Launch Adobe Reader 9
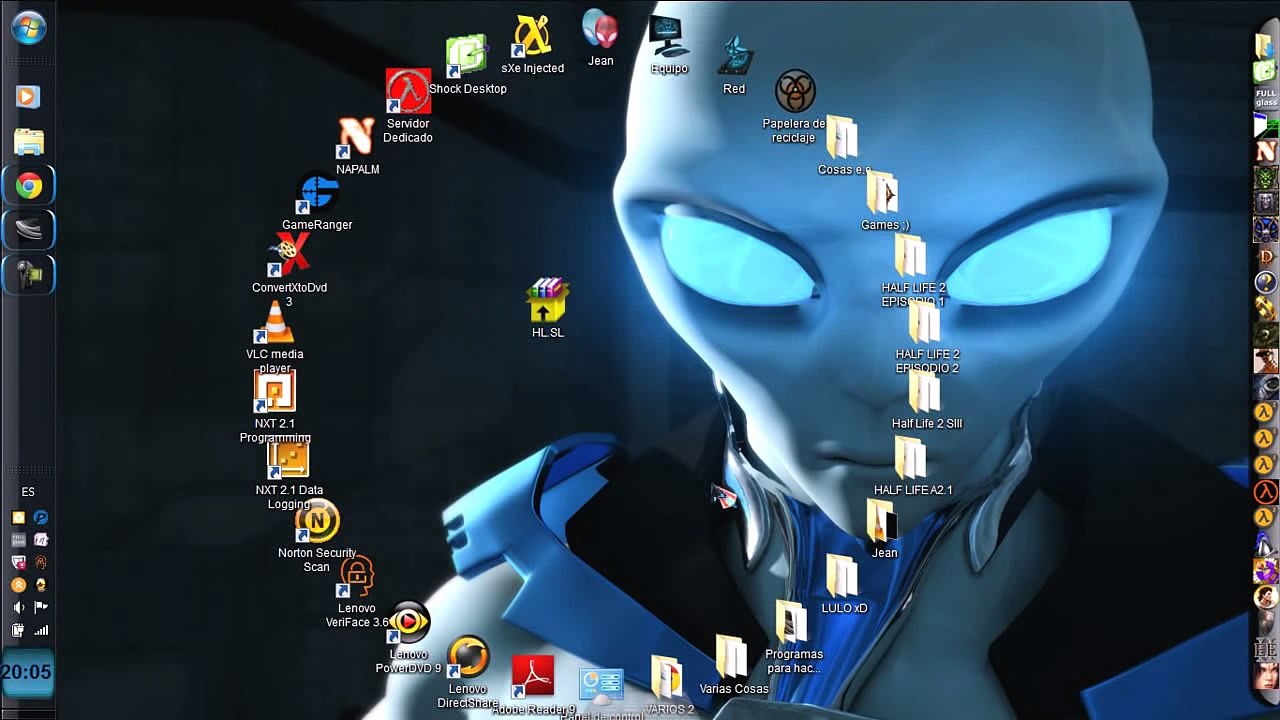 pyautogui.click(x=533, y=677)
